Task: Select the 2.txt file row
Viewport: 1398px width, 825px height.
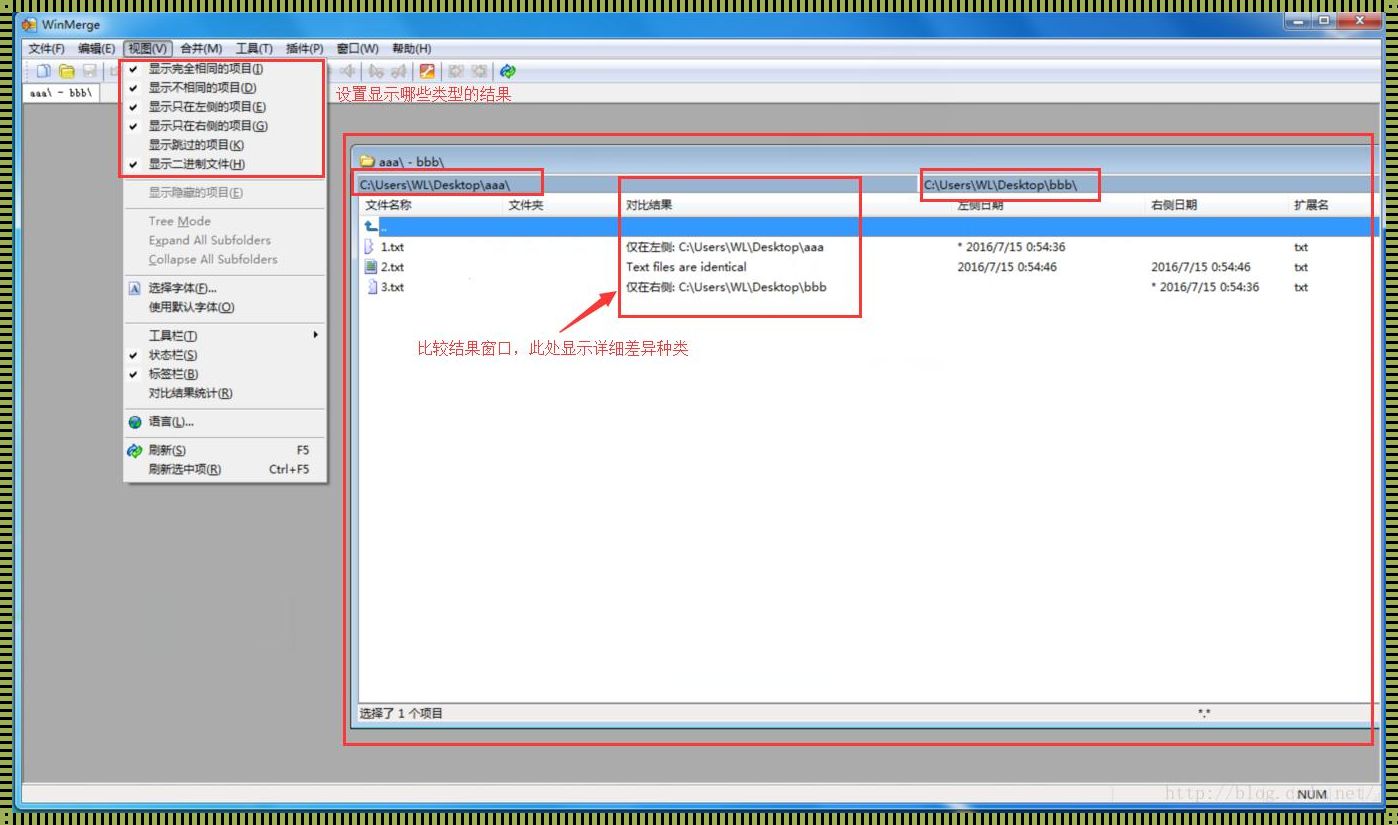Action: point(868,267)
